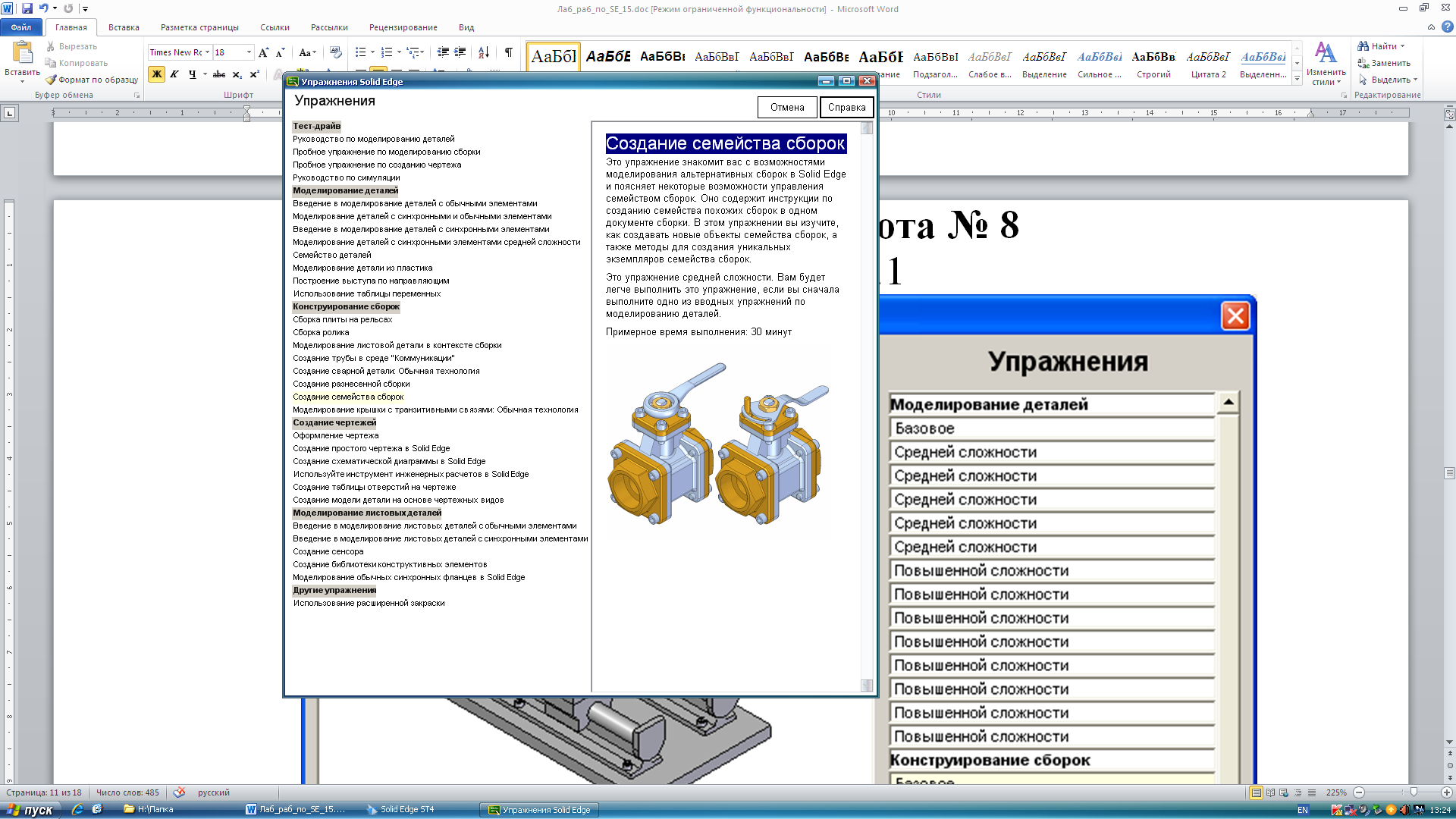Switch to the Рецензирование tab

403,27
